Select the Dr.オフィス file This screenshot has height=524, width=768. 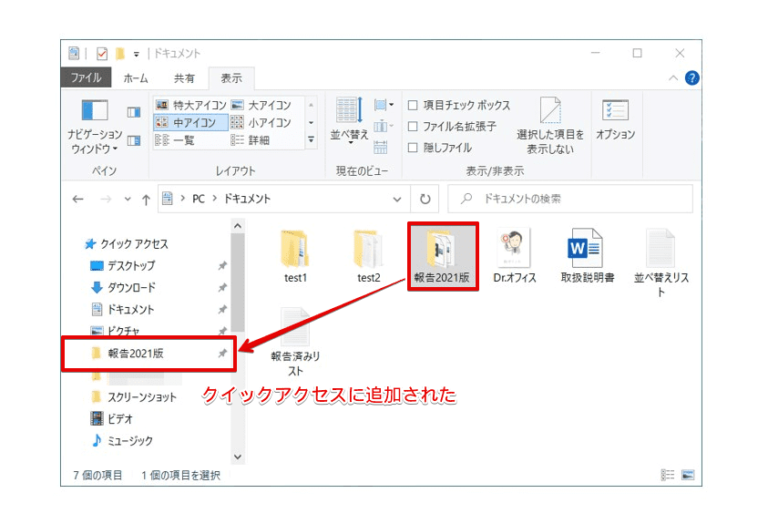[x=514, y=256]
